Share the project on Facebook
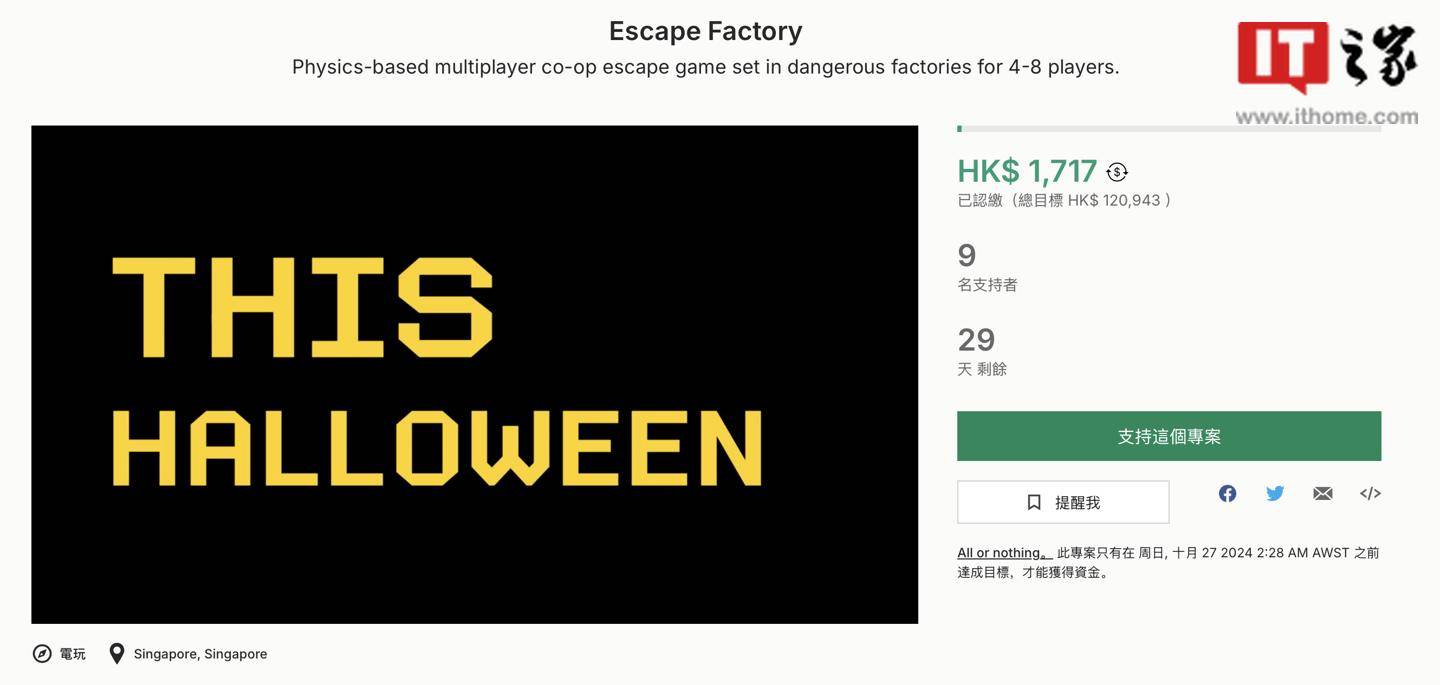 pyautogui.click(x=1227, y=493)
